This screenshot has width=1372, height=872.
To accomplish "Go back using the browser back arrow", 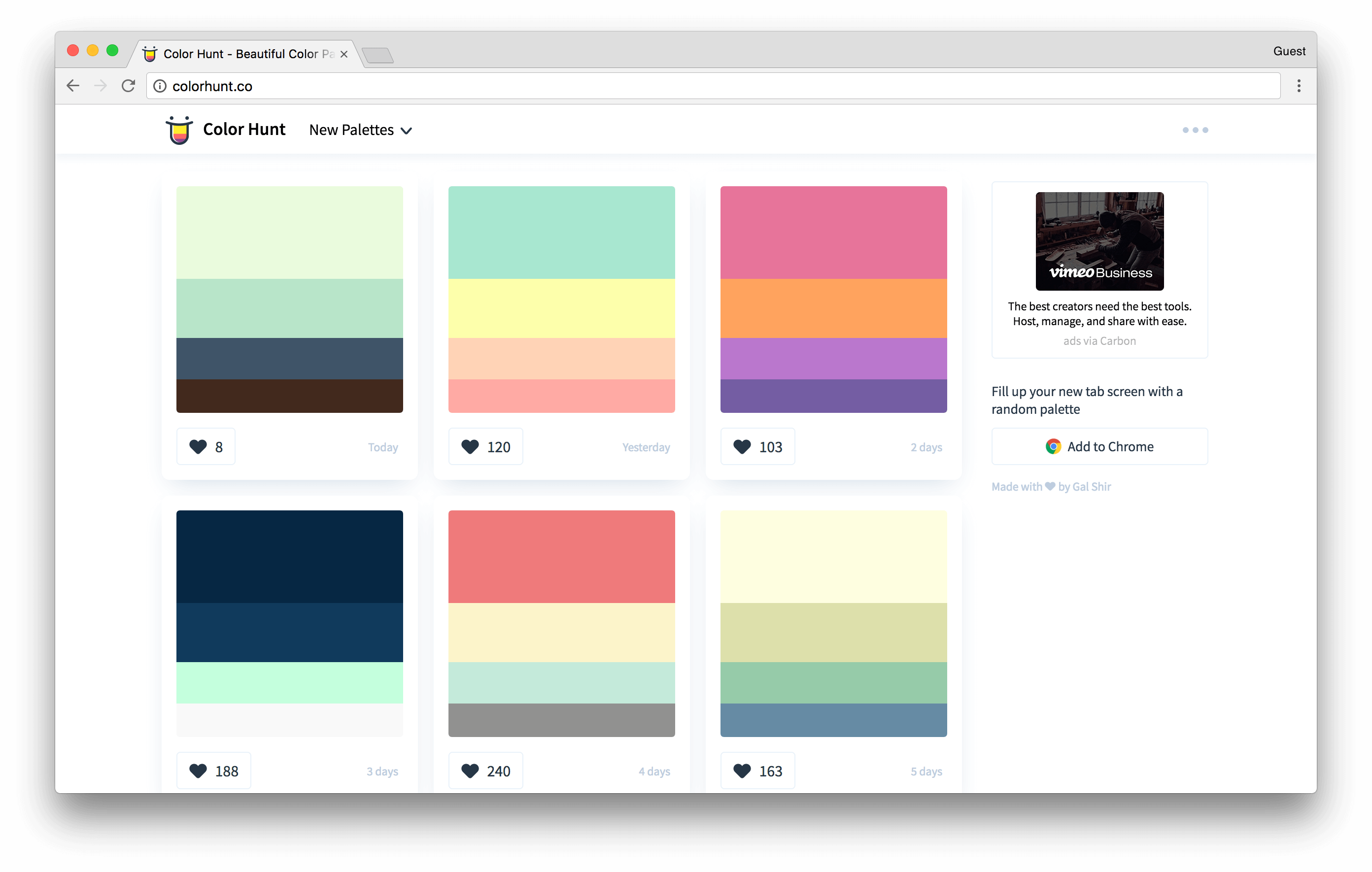I will click(73, 86).
